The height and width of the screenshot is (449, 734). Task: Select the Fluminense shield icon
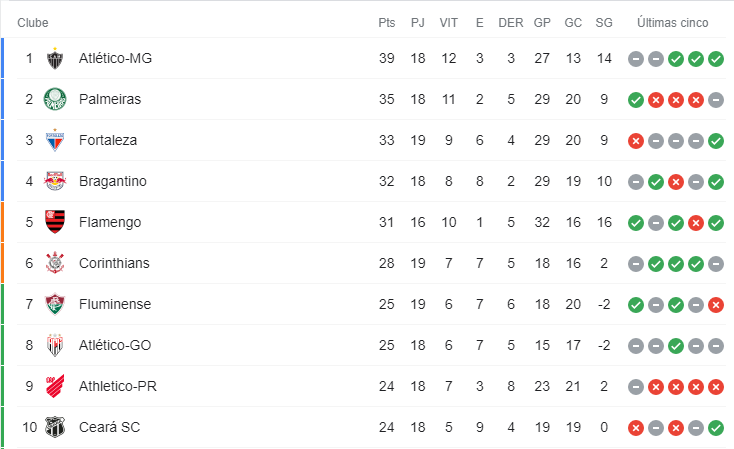[x=55, y=304]
